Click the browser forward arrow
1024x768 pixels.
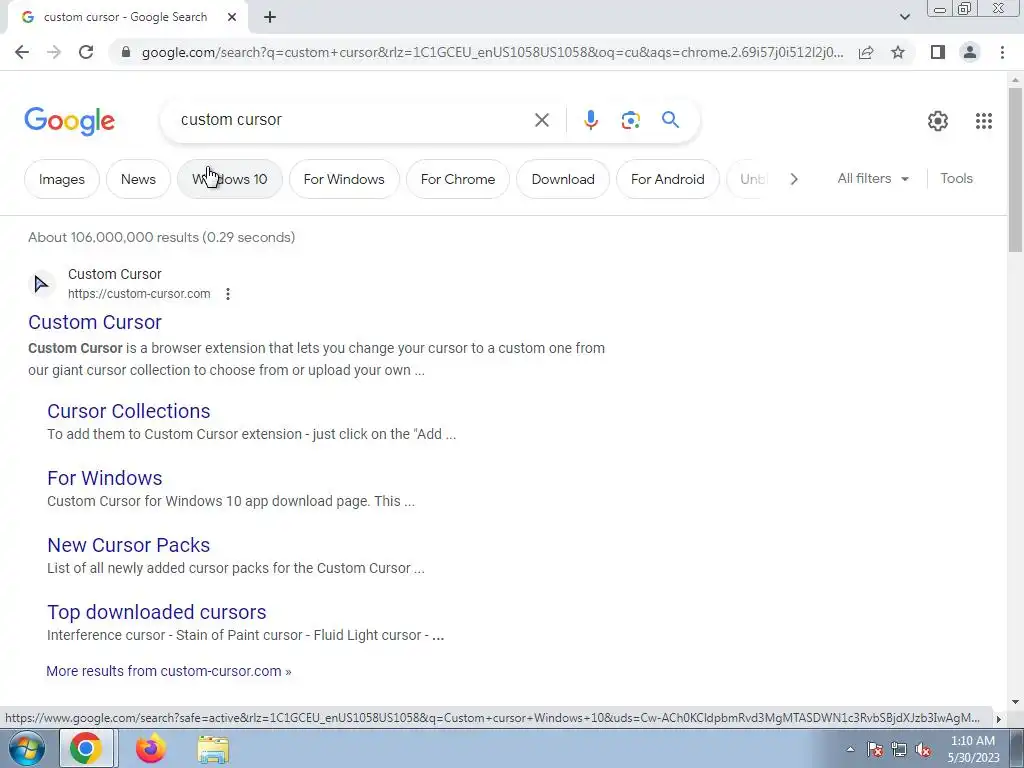tap(54, 52)
